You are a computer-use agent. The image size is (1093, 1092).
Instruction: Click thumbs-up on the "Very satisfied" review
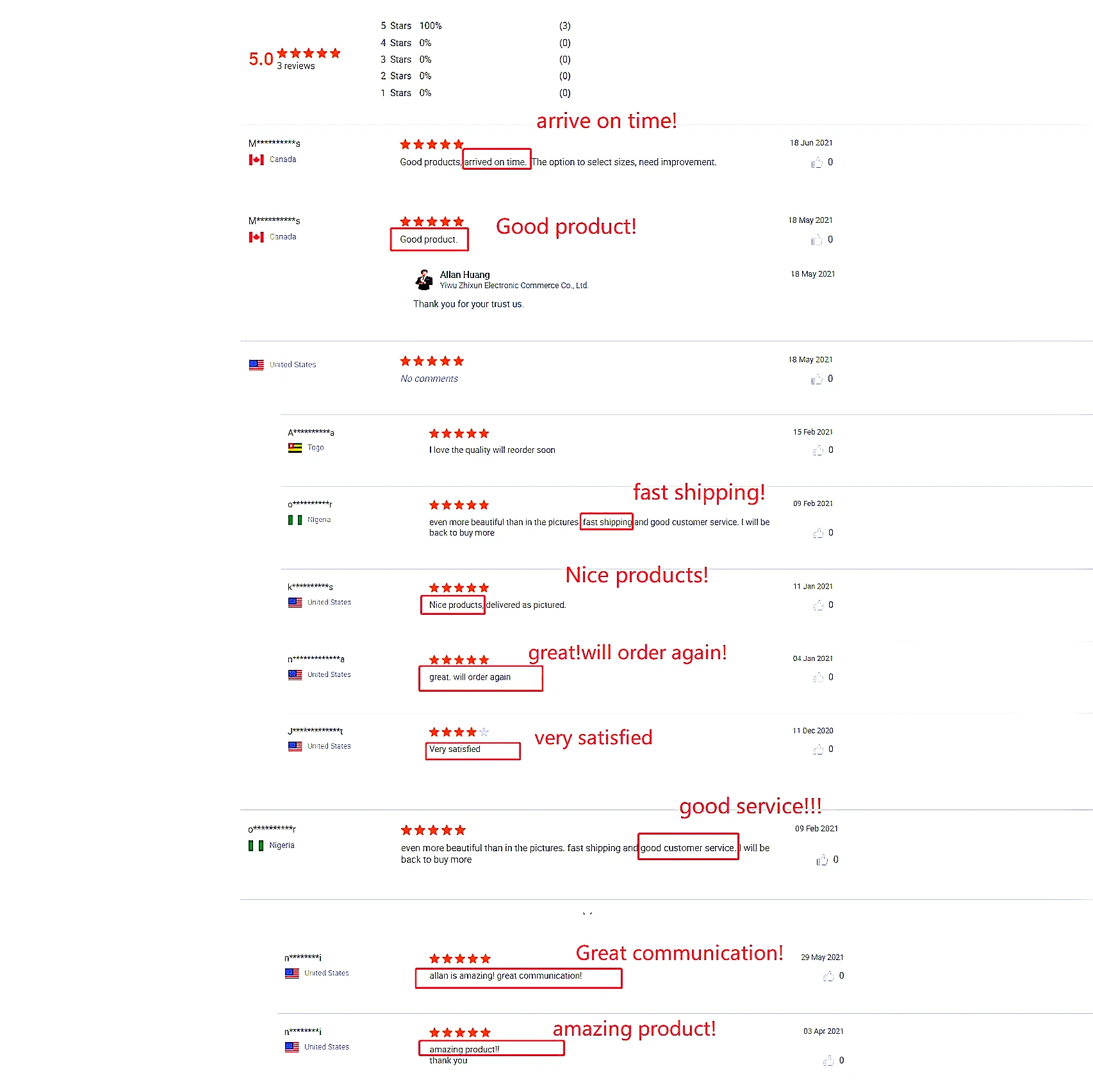818,749
